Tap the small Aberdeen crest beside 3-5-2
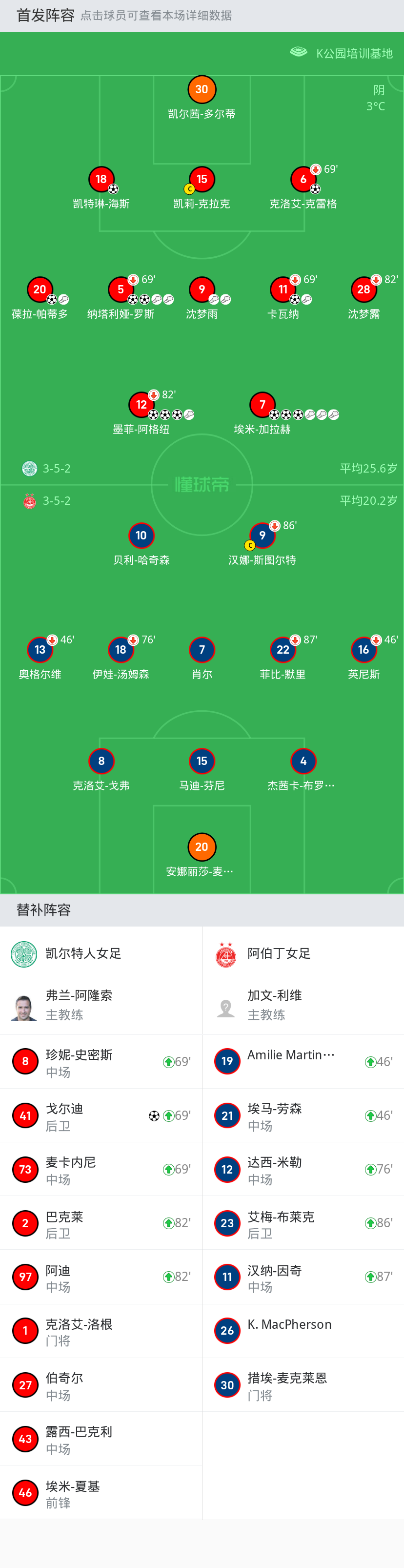The width and height of the screenshot is (404, 1568). (29, 501)
